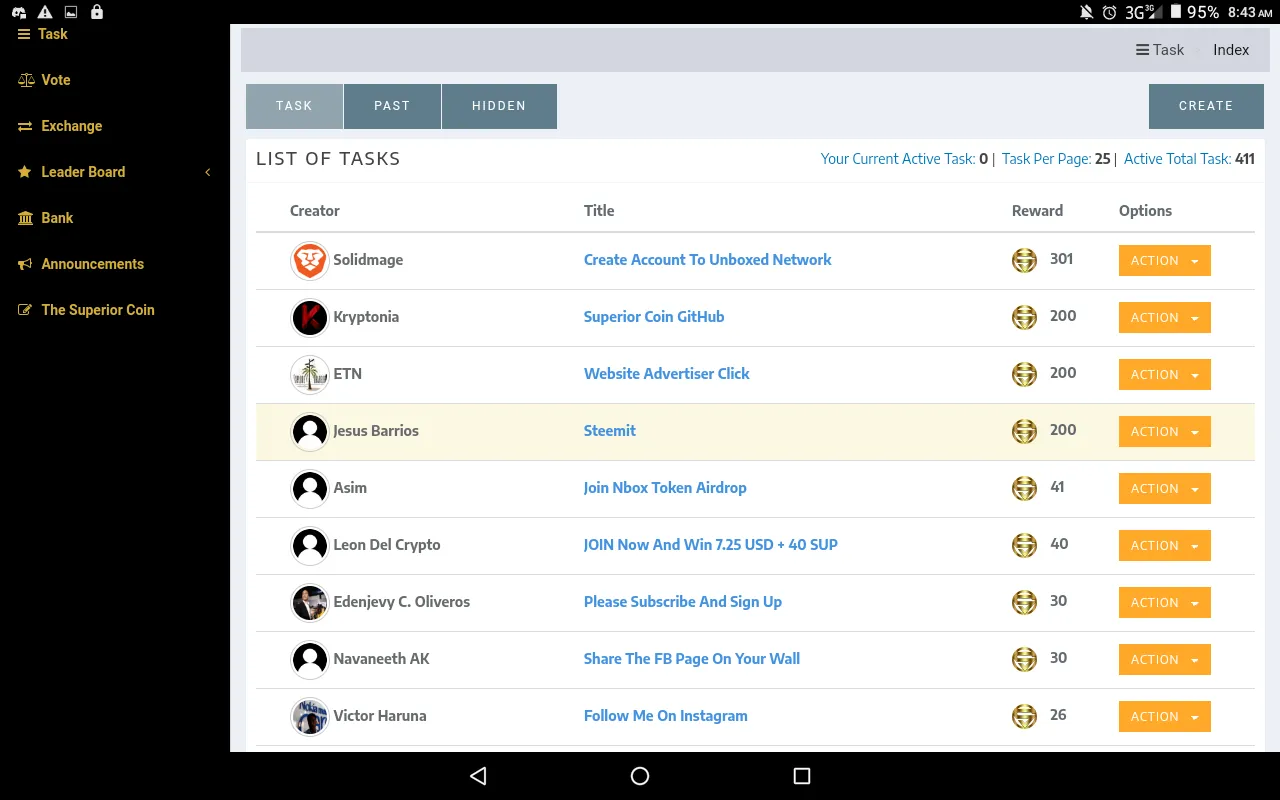The width and height of the screenshot is (1280, 800).
Task: Open the Bank sidebar item
Action: [46, 218]
